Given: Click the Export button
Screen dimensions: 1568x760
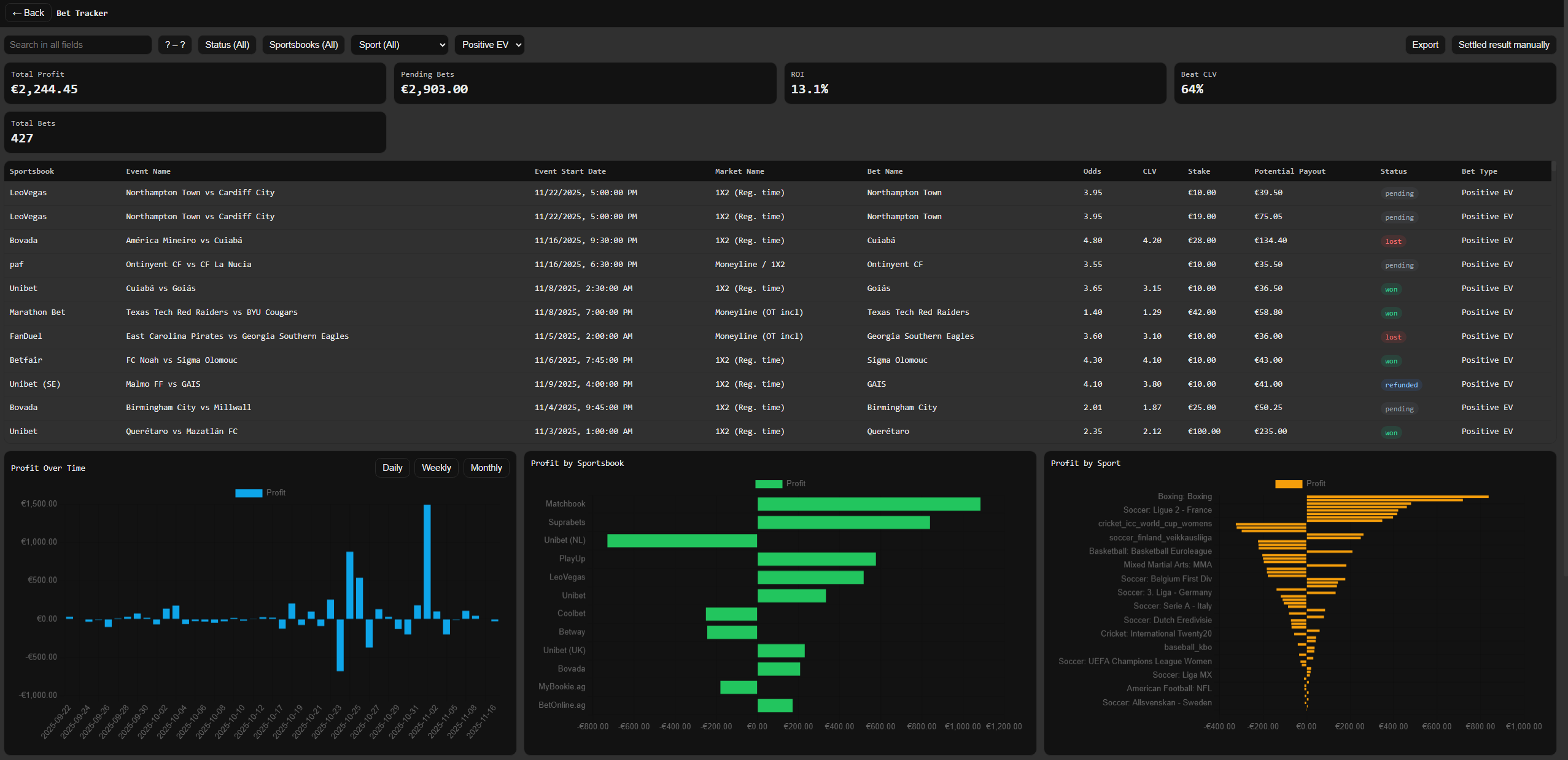Looking at the screenshot, I should click(x=1424, y=44).
